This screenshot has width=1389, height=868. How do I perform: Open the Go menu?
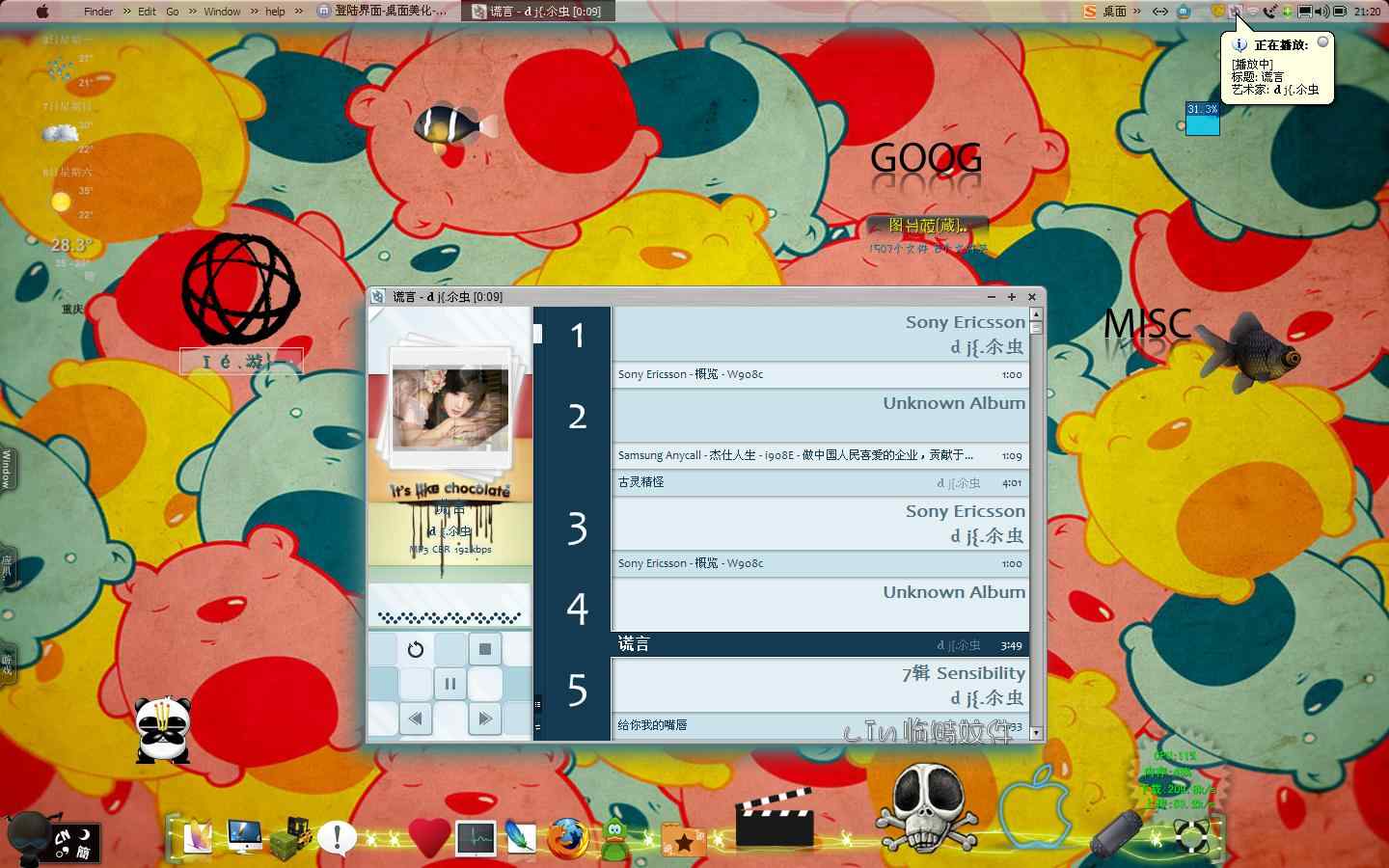click(x=173, y=12)
